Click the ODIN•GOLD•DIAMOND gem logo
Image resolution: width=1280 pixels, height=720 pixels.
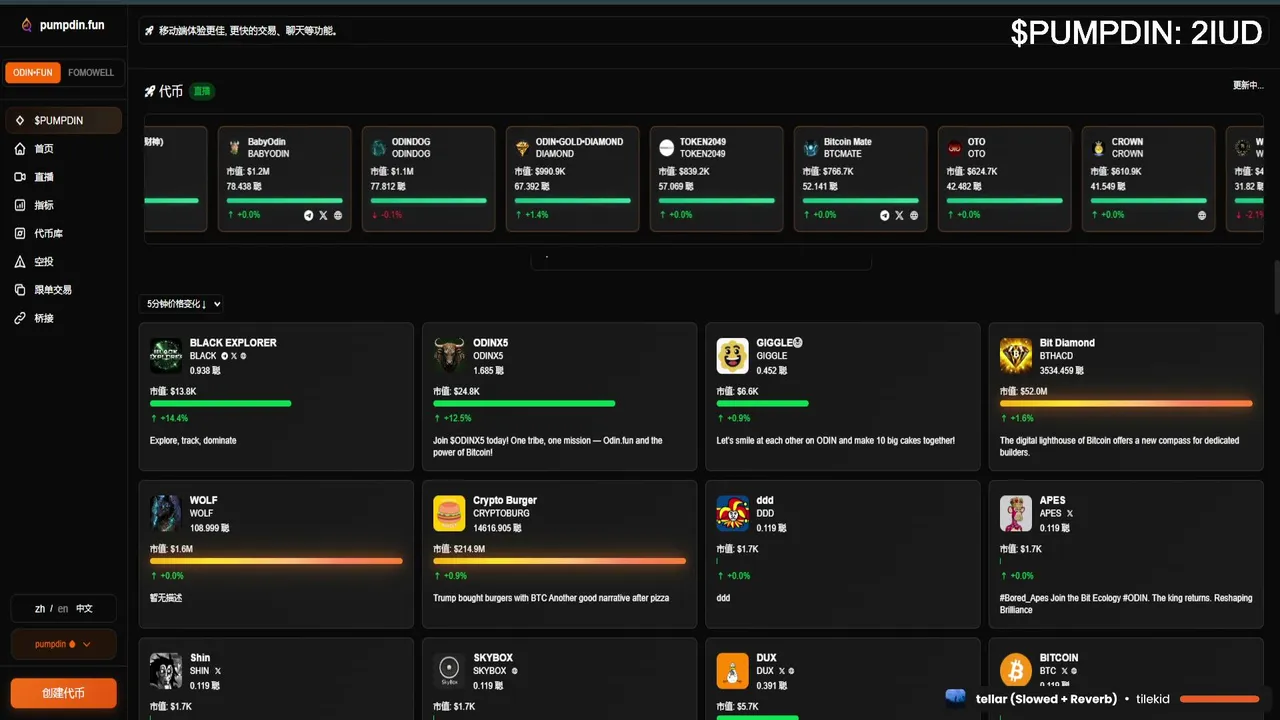pos(523,148)
